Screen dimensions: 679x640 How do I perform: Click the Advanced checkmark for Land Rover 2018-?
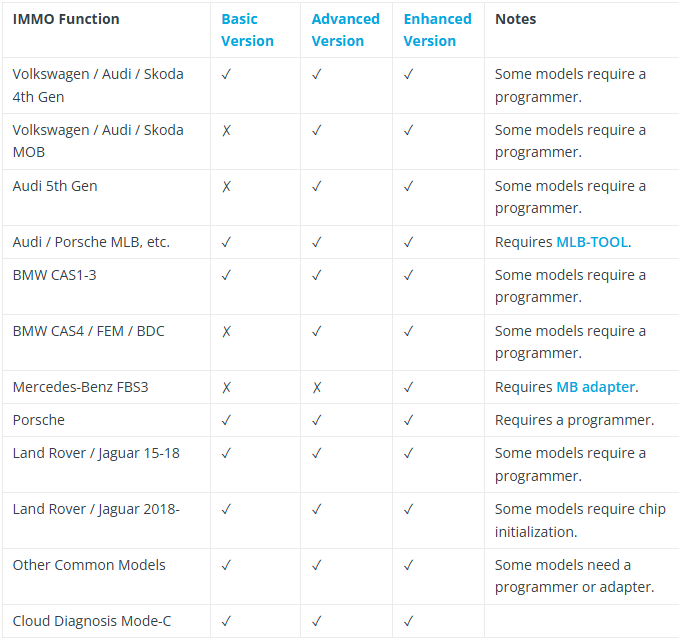(317, 509)
